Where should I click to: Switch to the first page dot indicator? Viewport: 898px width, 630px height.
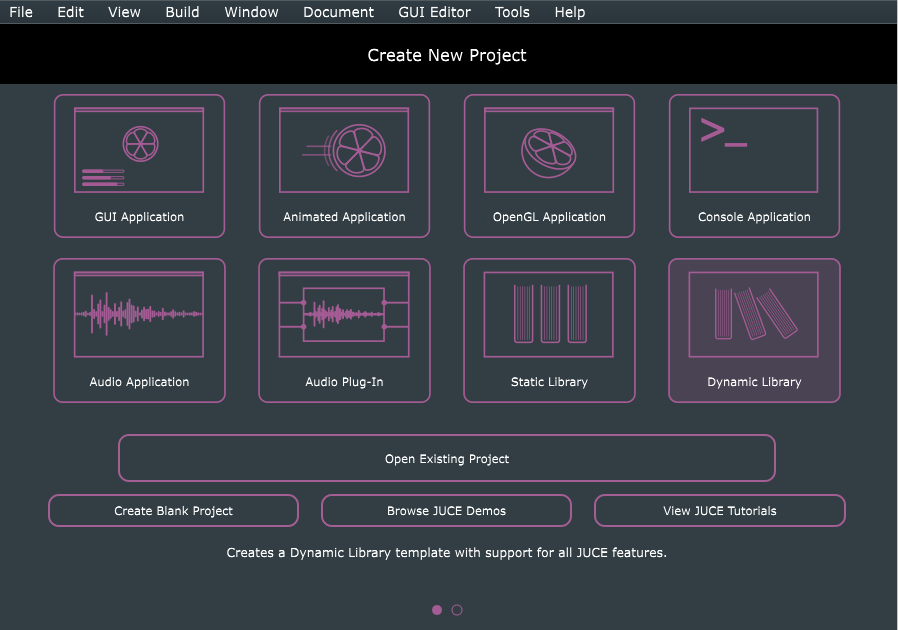(437, 610)
